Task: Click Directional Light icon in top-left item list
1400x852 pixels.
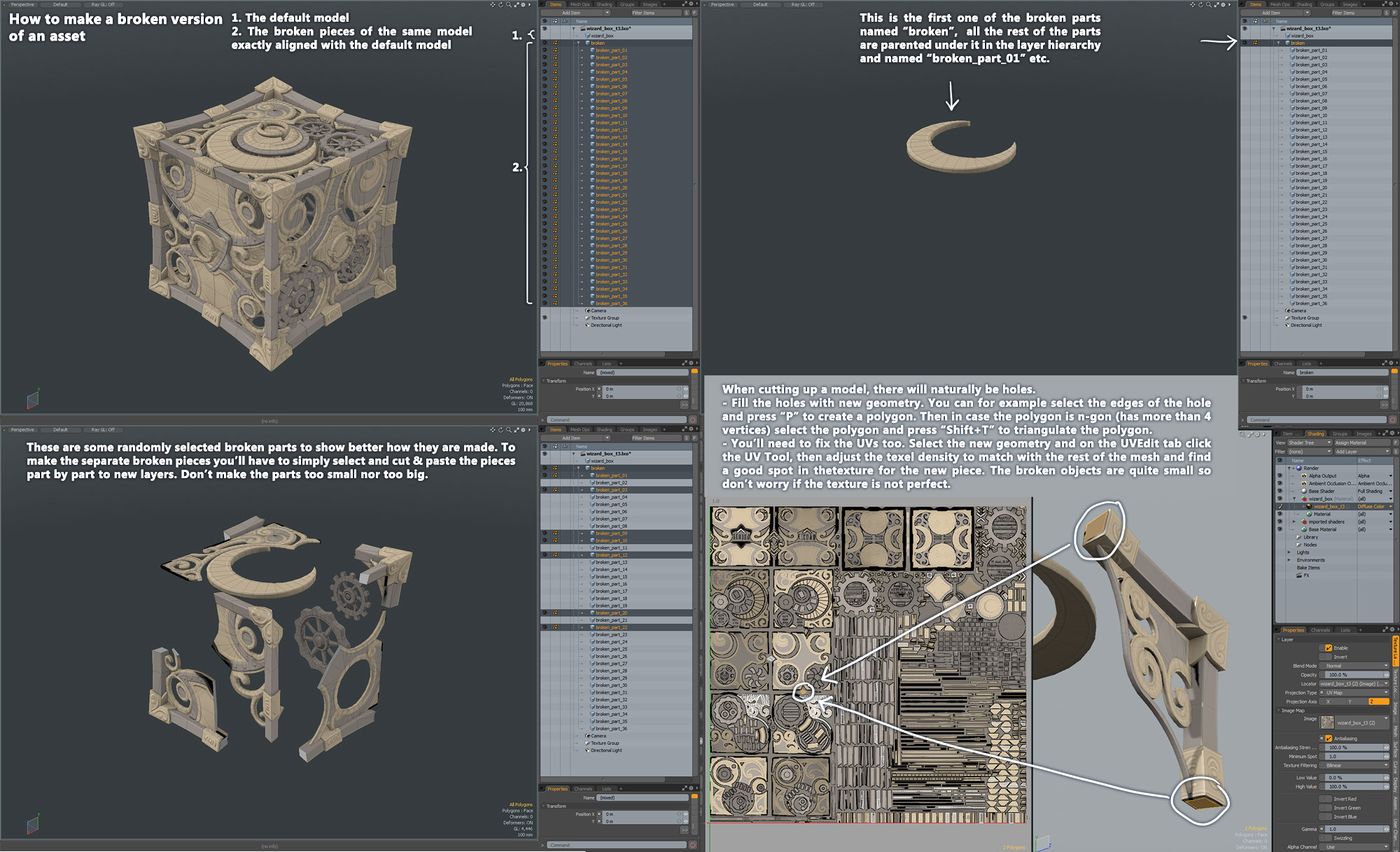Action: (x=588, y=325)
